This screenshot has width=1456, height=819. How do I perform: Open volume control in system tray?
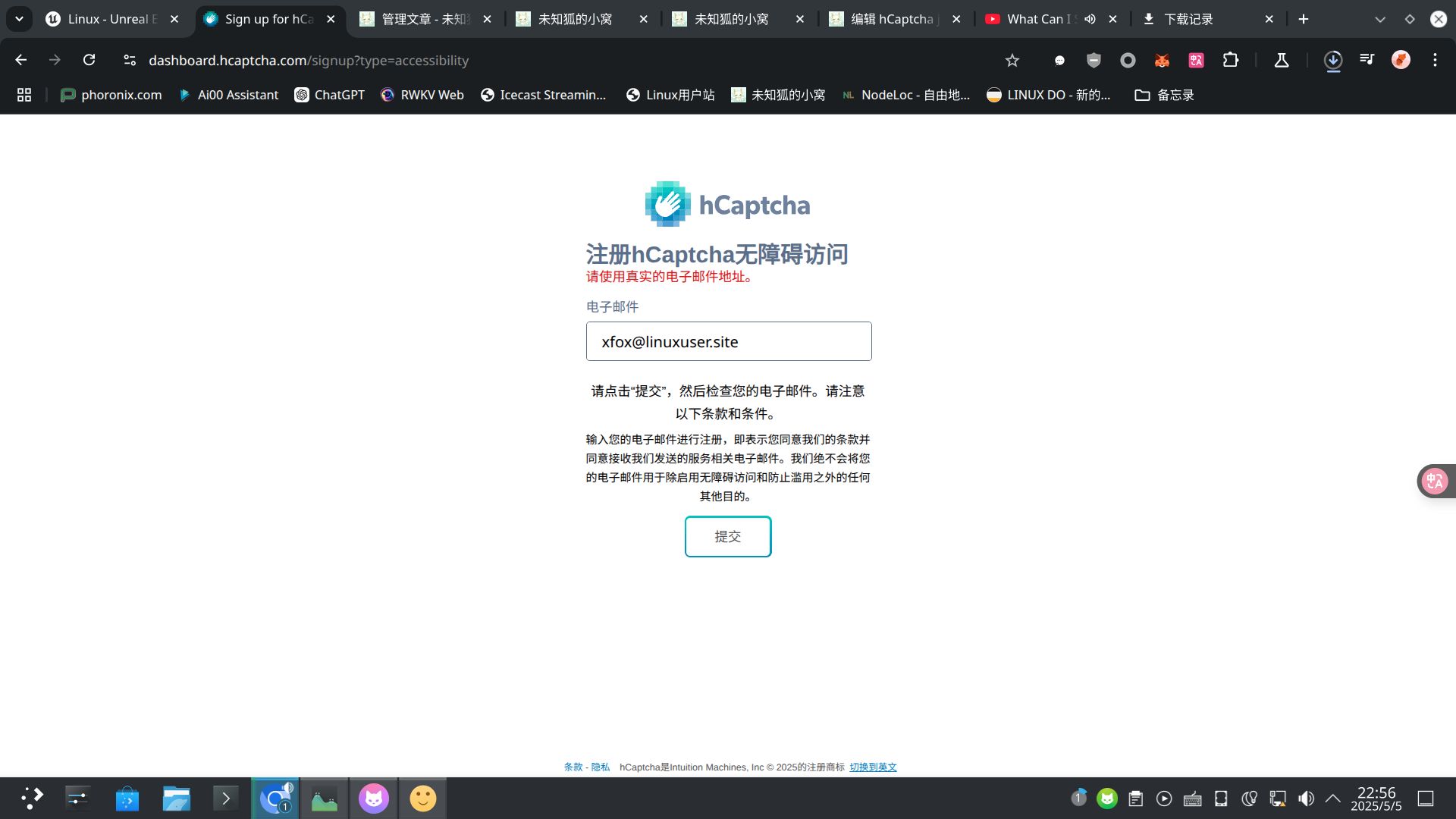point(1306,799)
